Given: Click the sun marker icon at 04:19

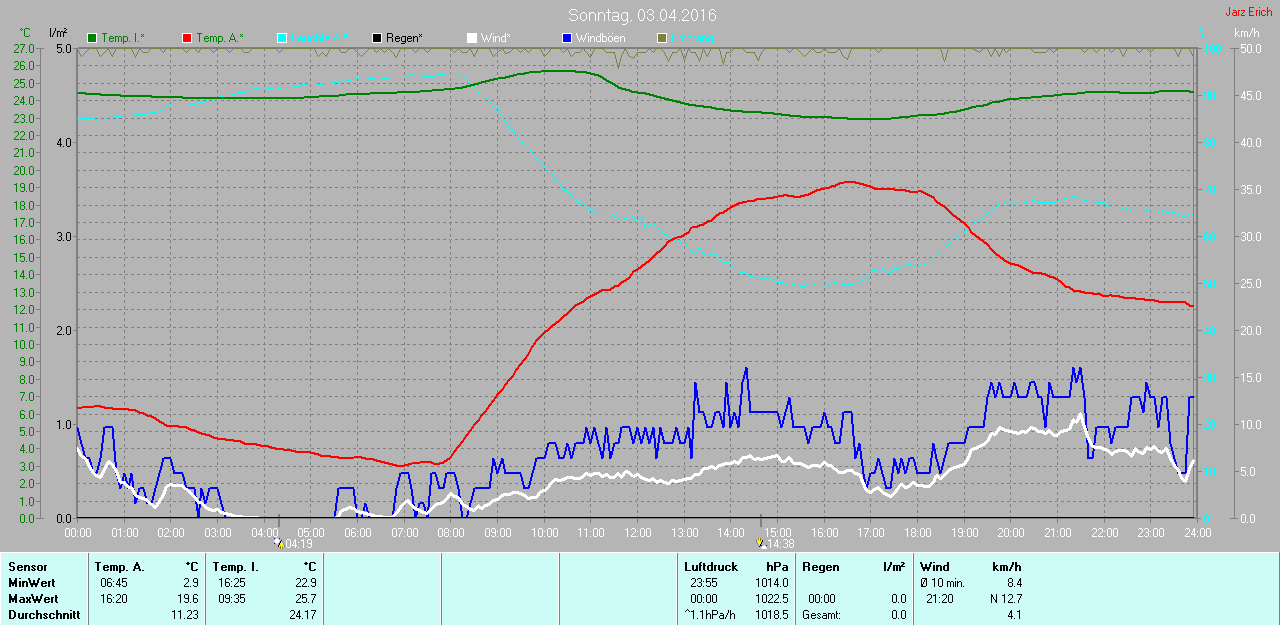Looking at the screenshot, I should [279, 544].
